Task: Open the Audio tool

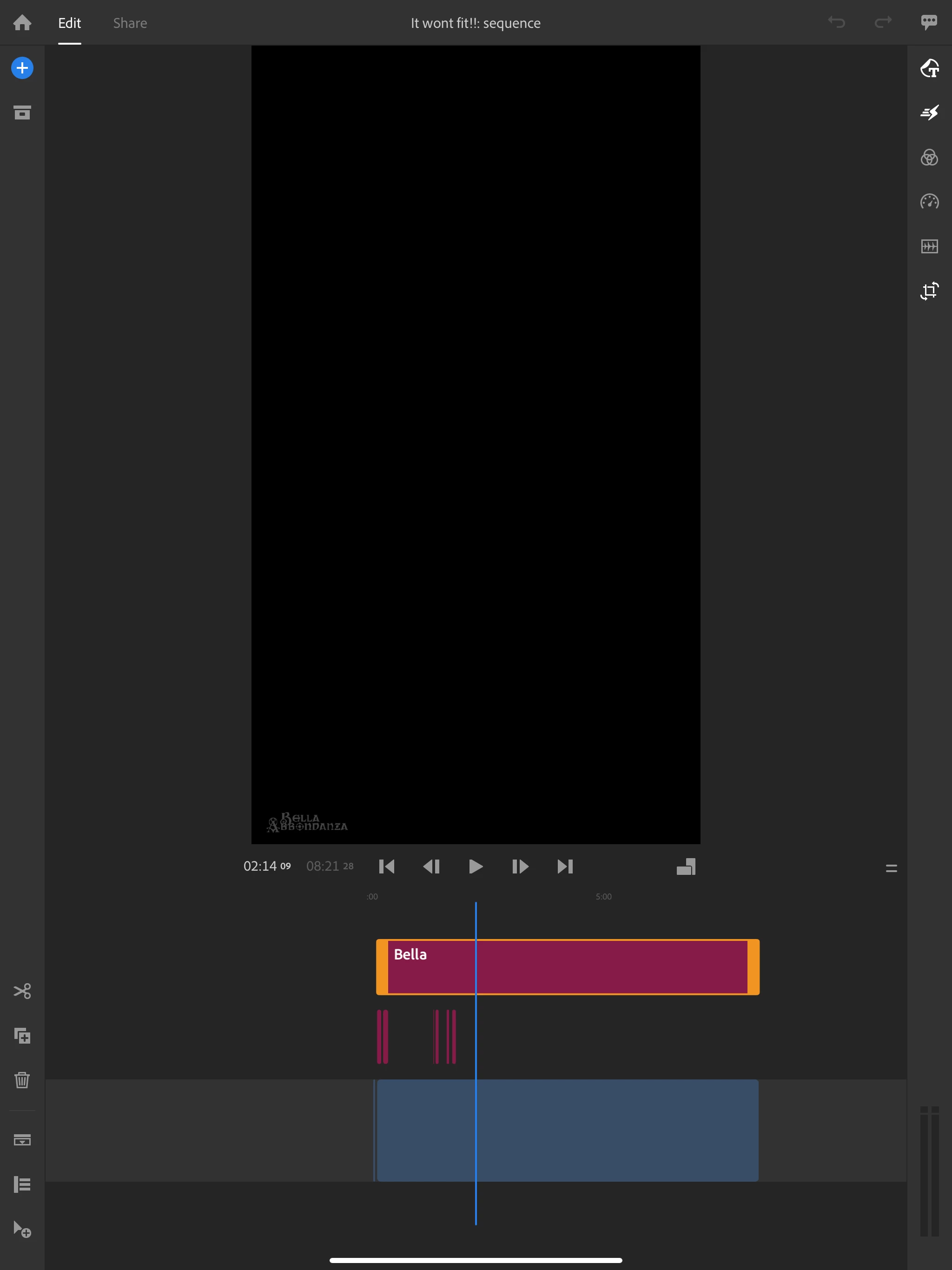Action: (x=929, y=246)
